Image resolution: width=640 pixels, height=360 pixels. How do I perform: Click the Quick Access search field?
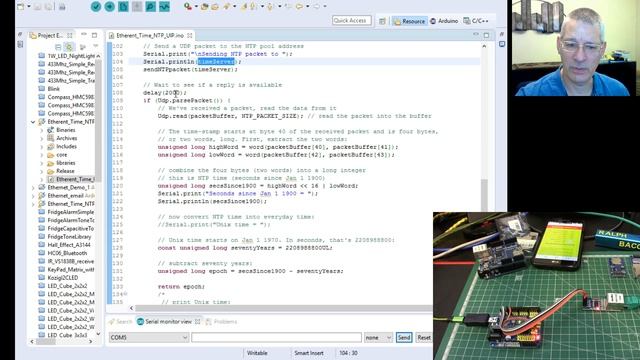point(351,20)
